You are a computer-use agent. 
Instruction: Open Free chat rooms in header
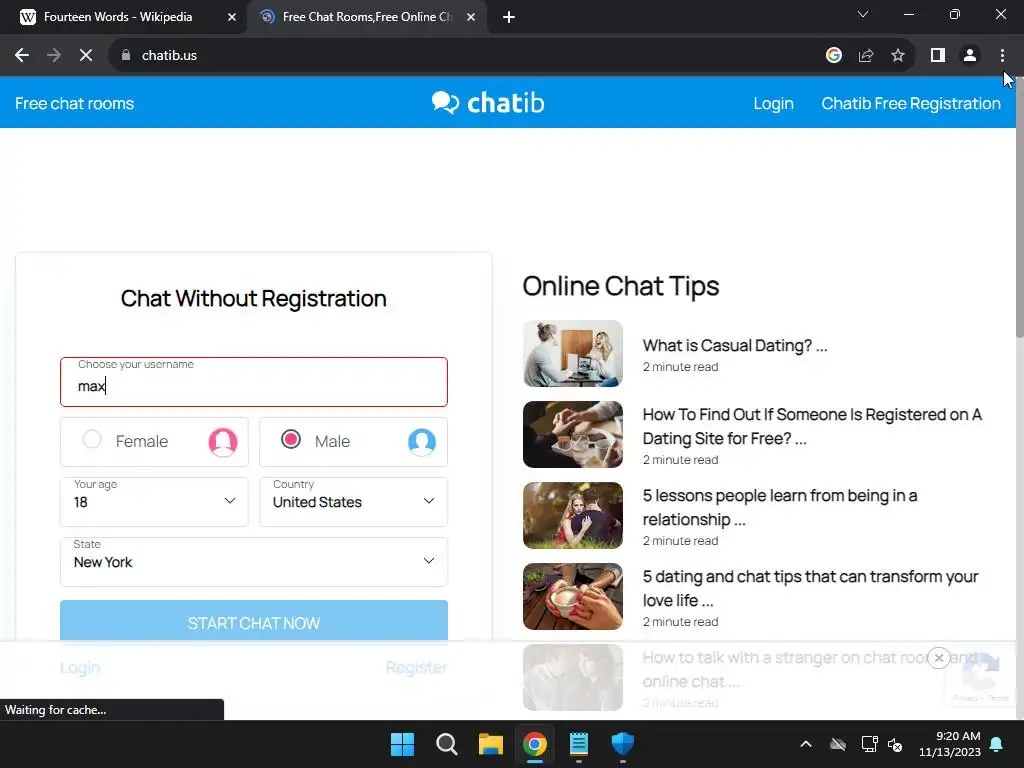[x=74, y=103]
